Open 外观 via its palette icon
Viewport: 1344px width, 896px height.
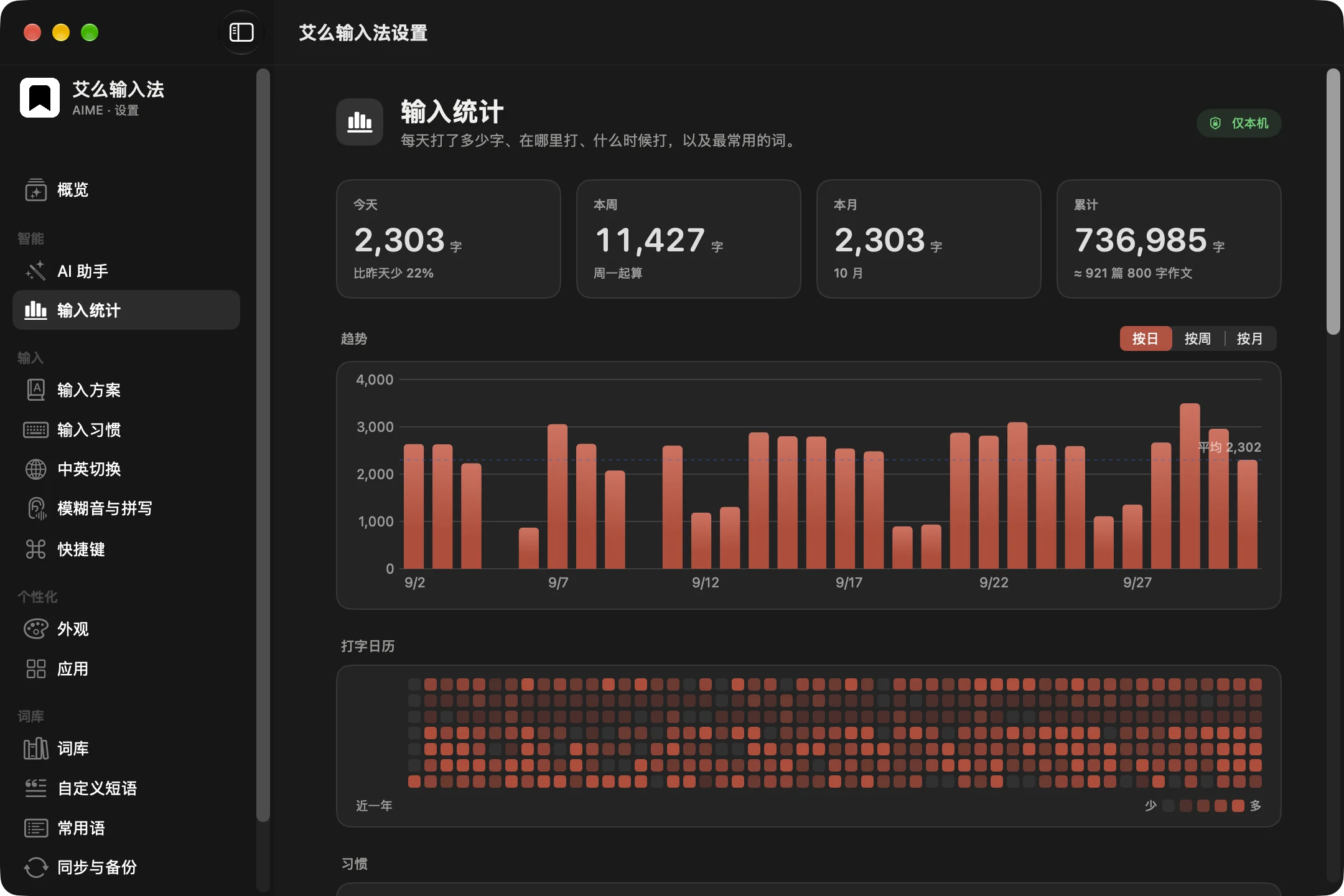[35, 629]
